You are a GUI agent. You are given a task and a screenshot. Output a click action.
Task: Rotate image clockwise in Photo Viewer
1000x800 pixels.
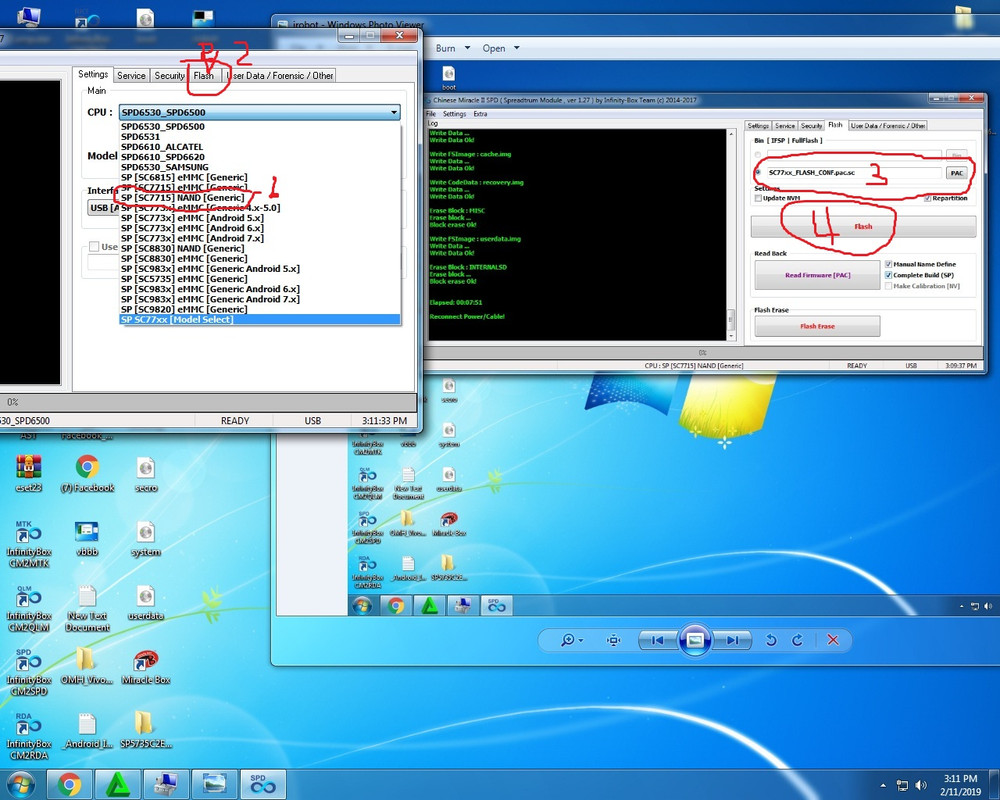click(x=797, y=640)
